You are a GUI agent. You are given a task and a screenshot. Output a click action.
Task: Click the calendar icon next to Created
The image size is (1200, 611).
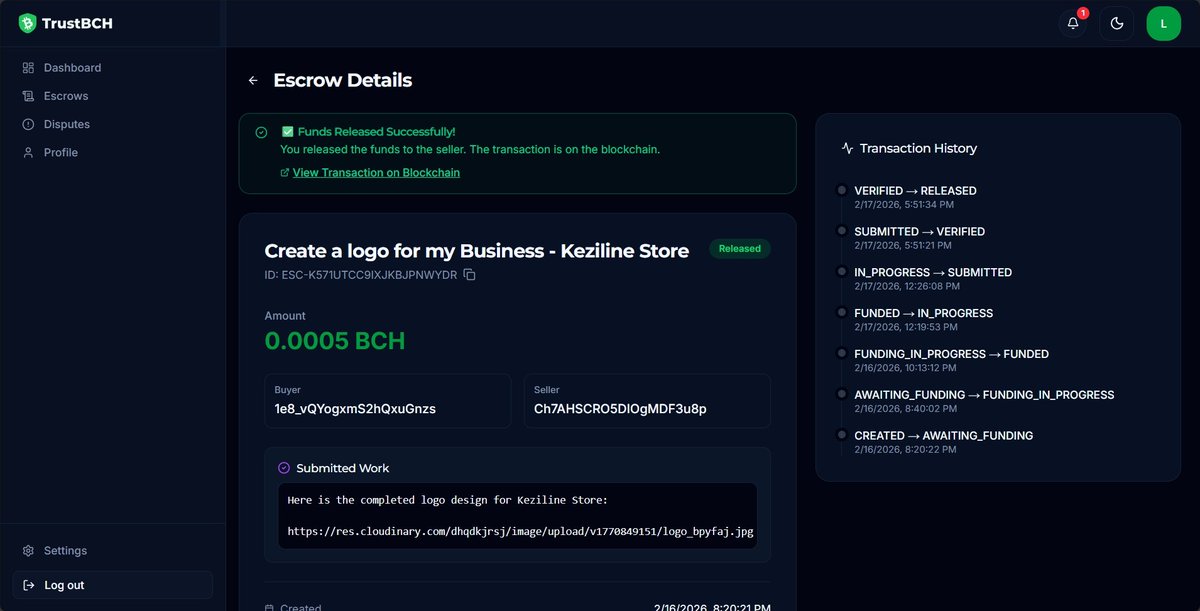point(269,608)
